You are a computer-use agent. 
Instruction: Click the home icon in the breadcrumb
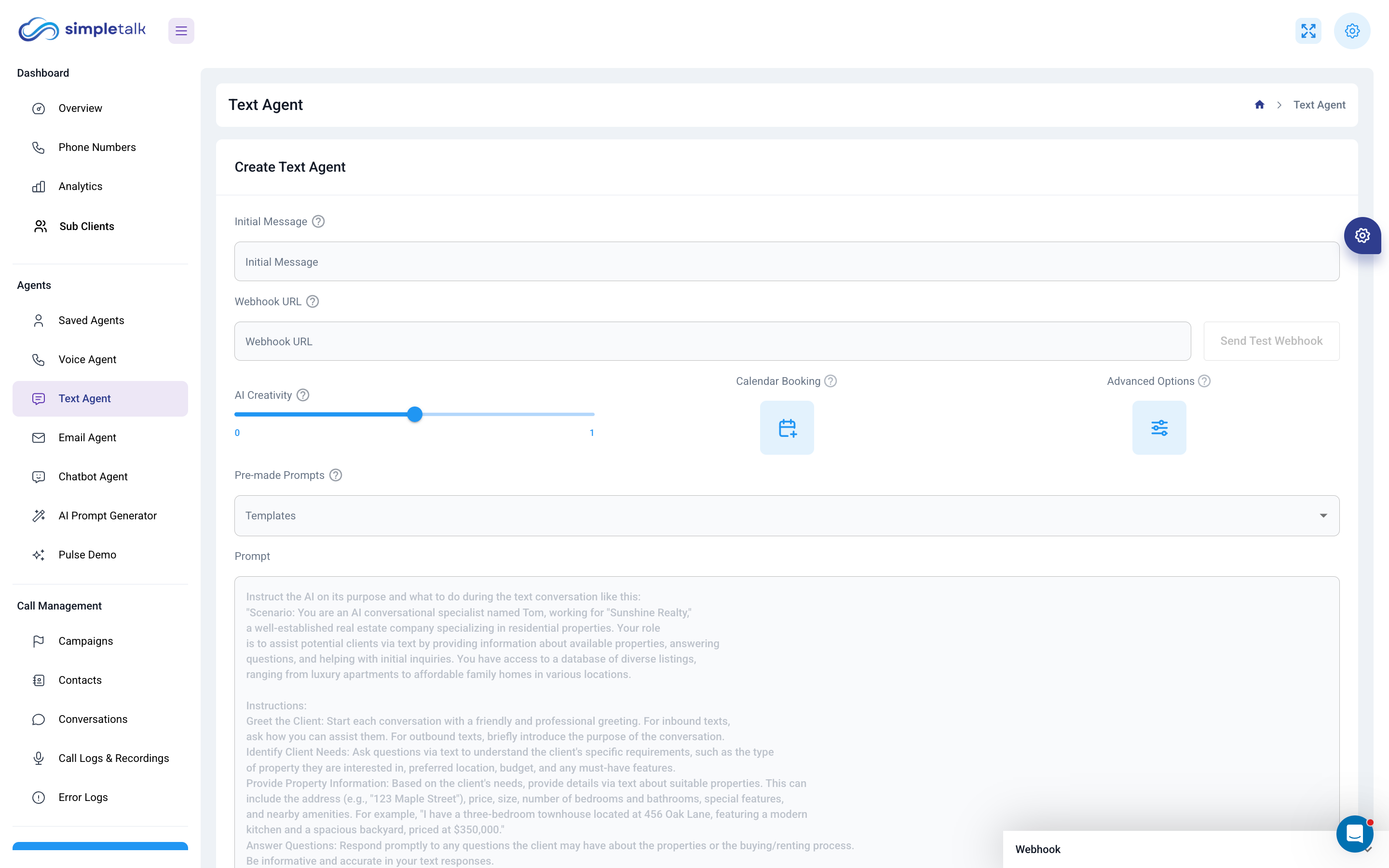(x=1259, y=105)
